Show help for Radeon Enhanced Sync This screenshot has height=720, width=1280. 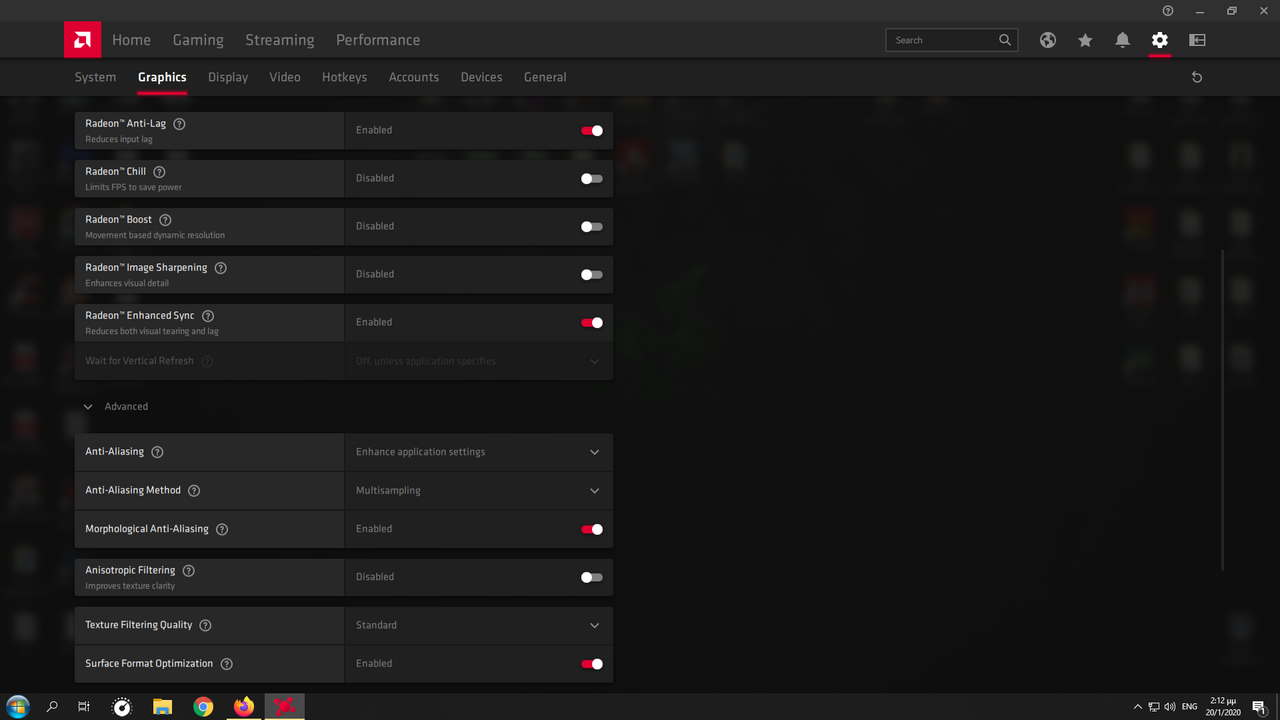208,316
